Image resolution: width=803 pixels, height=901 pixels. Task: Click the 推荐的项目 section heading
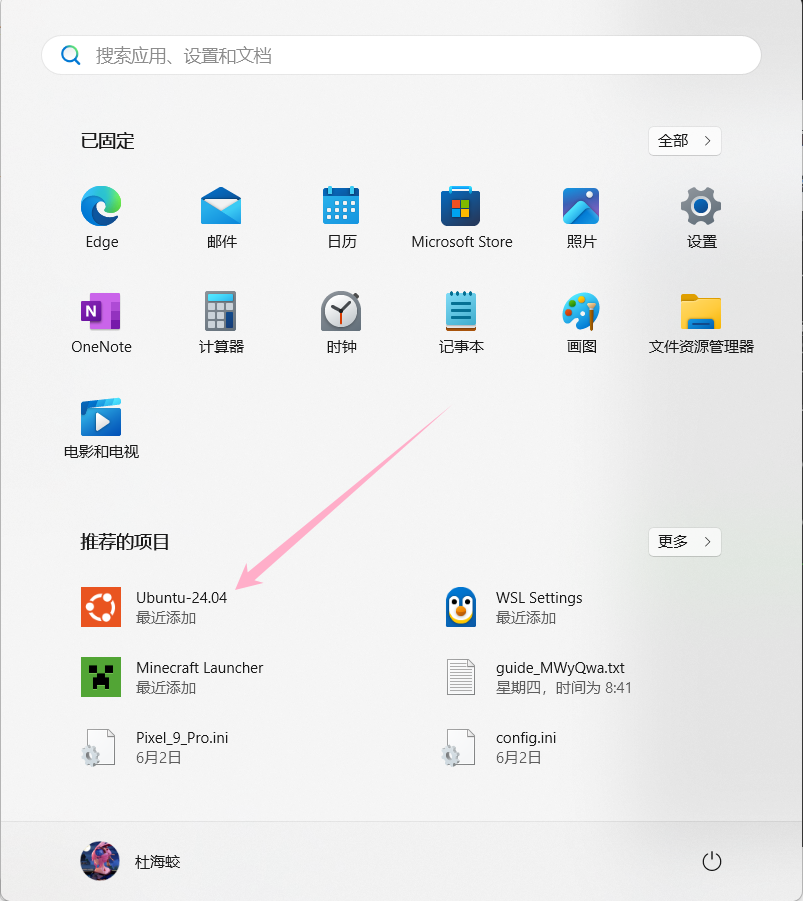coord(125,542)
